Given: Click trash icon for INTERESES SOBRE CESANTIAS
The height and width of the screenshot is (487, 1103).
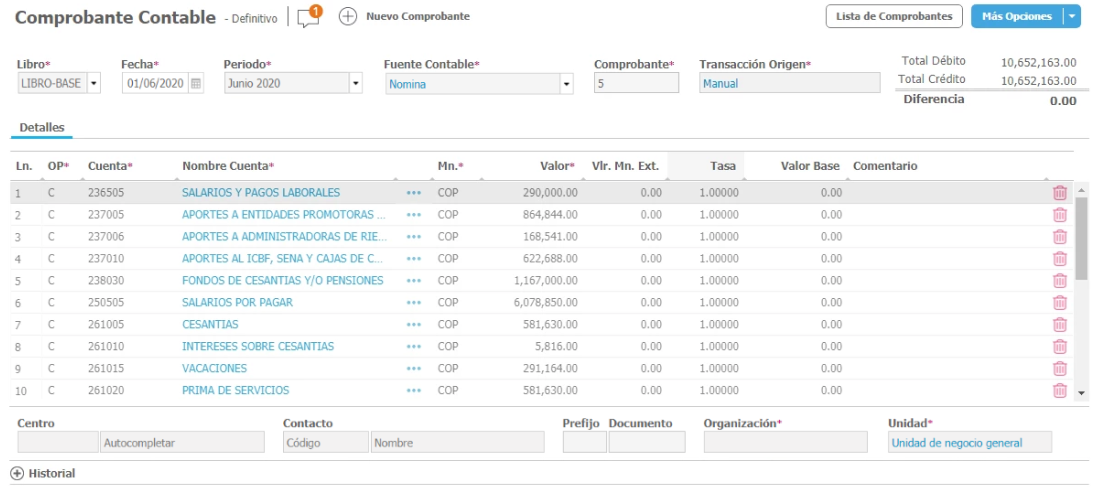Looking at the screenshot, I should 1060,347.
